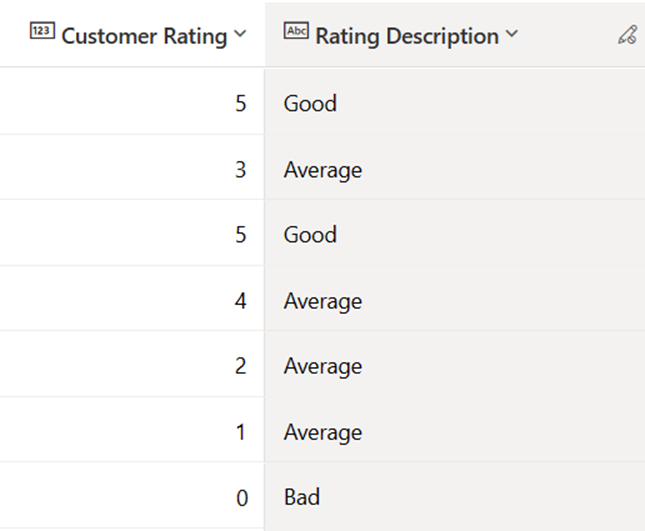Image resolution: width=645 pixels, height=531 pixels.
Task: Click the 123 number type icon
Action: 42,31
